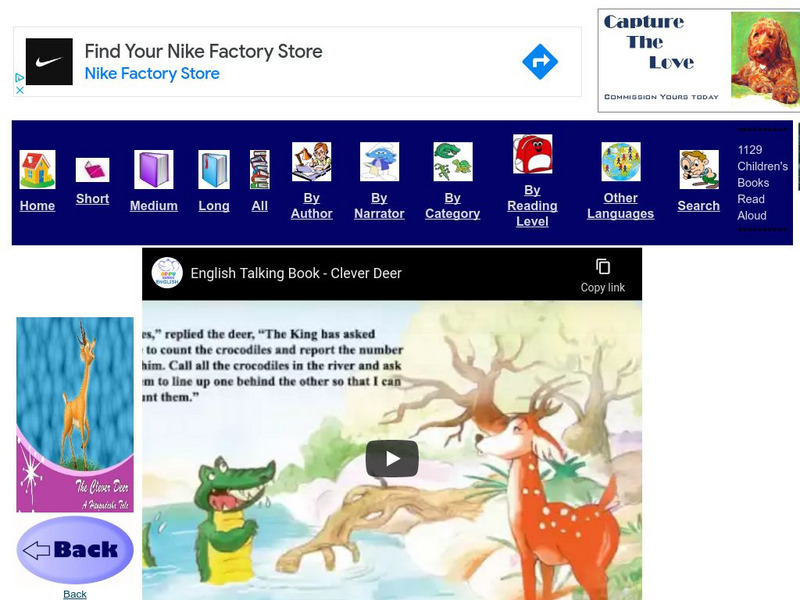
Task: Click the Long blue book icon
Action: click(x=214, y=169)
